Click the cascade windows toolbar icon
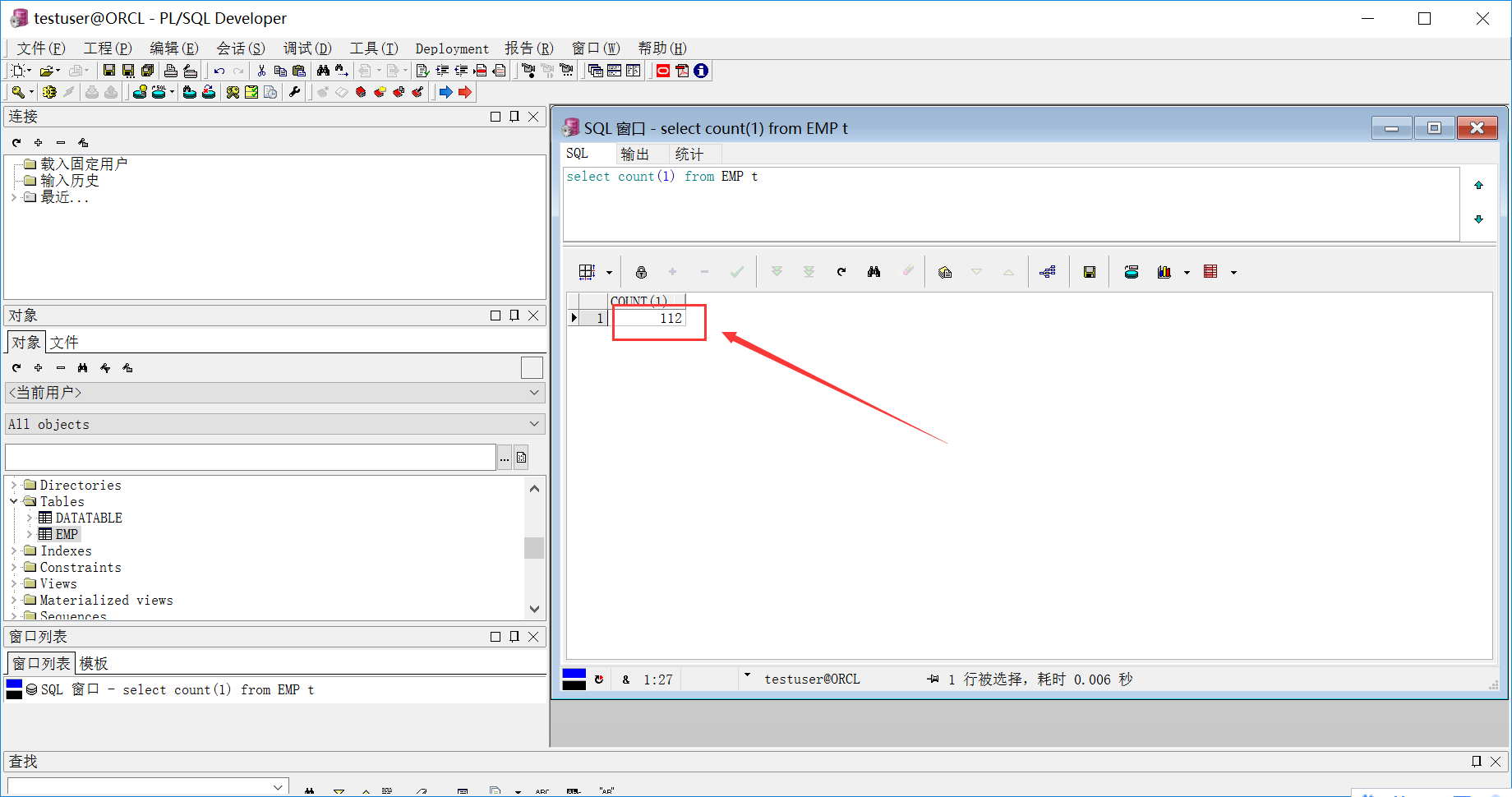Viewport: 1512px width, 797px height. click(x=596, y=71)
